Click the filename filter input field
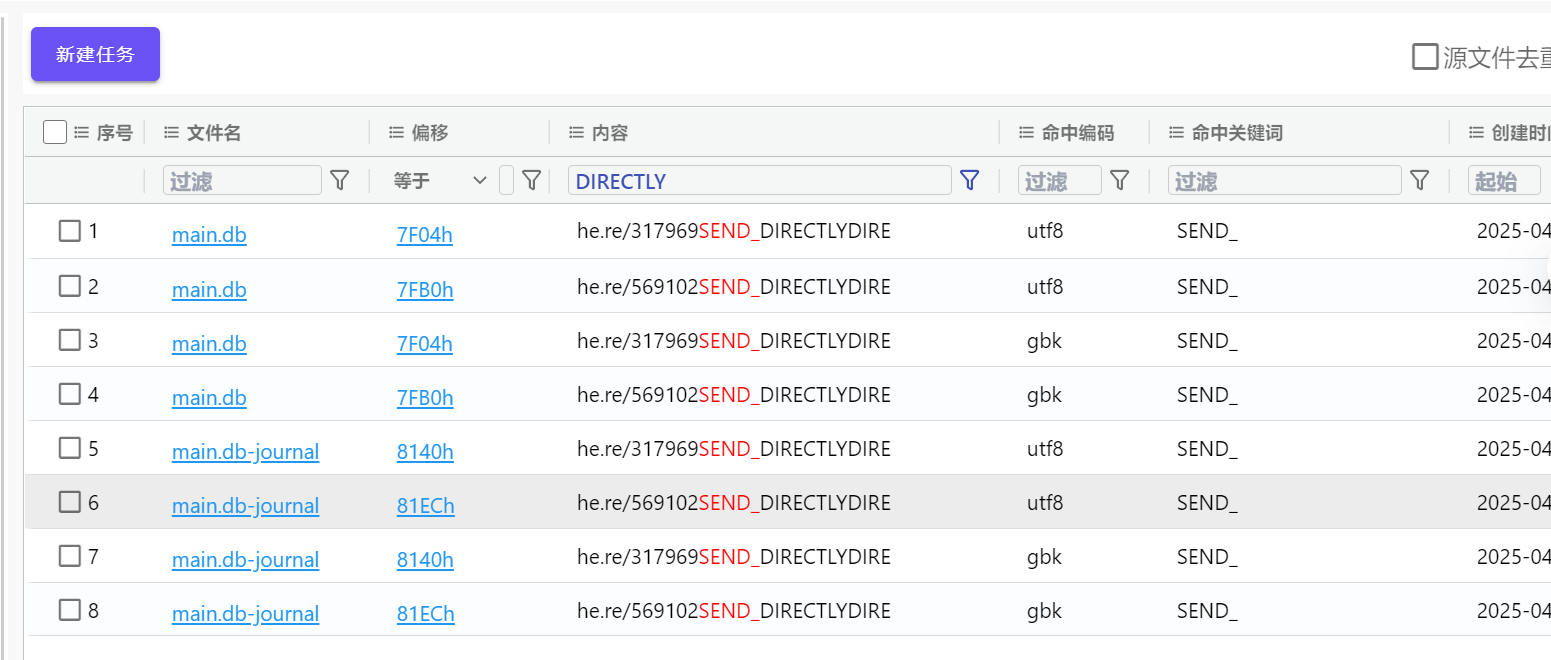1551x660 pixels. click(x=242, y=180)
